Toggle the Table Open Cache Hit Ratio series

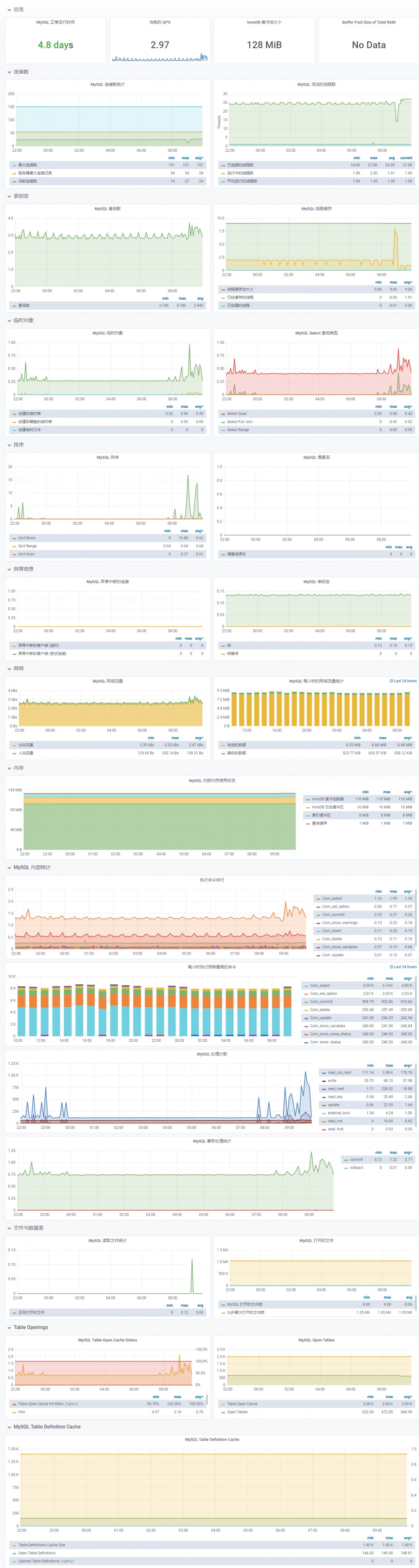coord(48,1404)
